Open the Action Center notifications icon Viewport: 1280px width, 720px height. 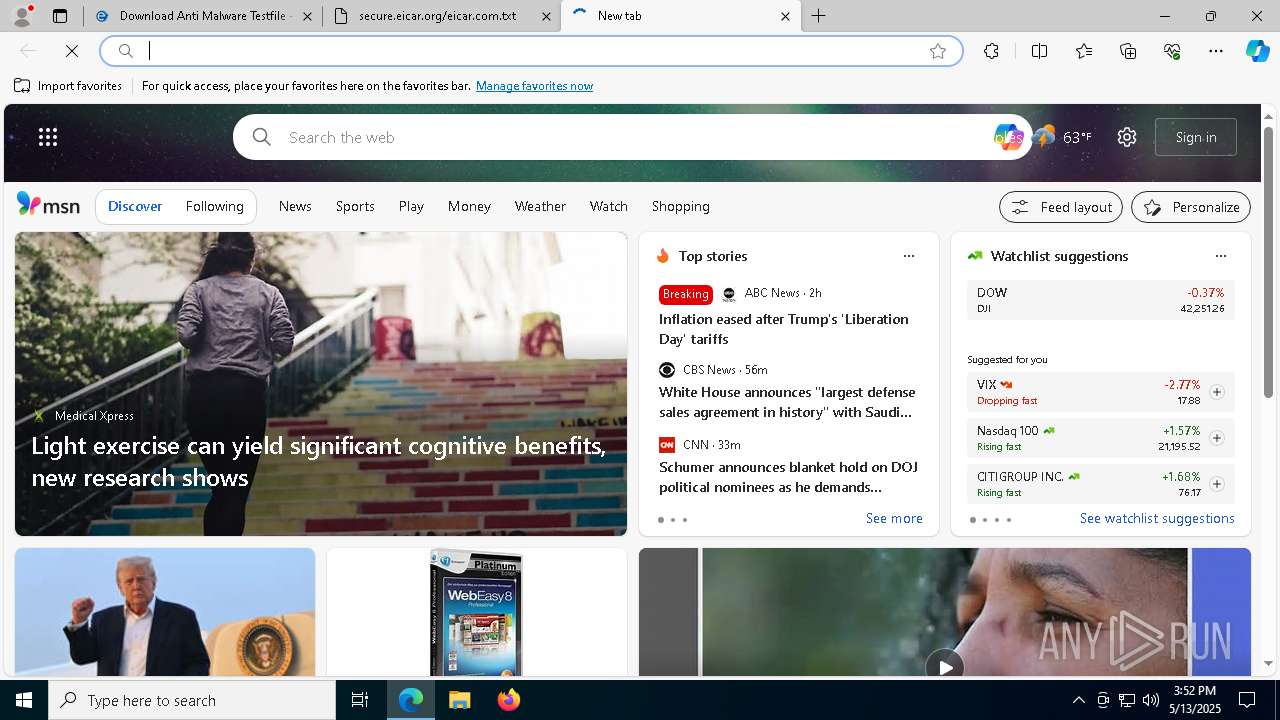tap(1247, 700)
